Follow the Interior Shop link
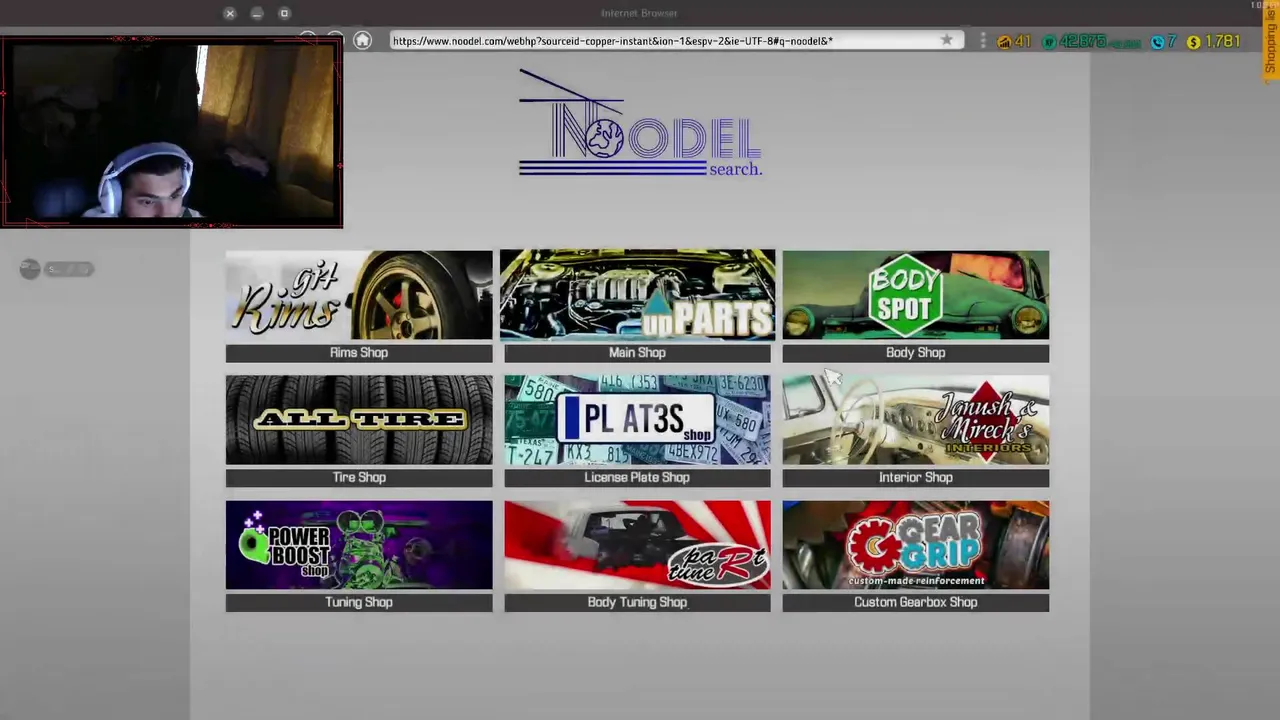The height and width of the screenshot is (720, 1280). click(916, 478)
